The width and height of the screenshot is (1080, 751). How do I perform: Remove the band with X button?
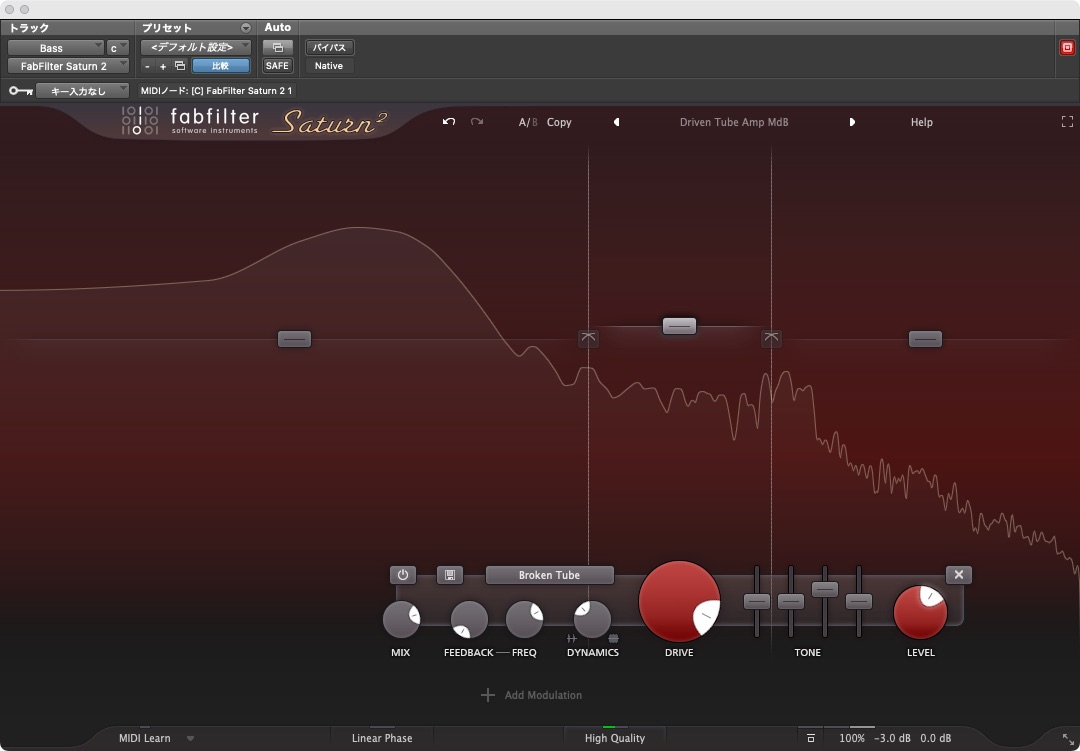pyautogui.click(x=959, y=575)
